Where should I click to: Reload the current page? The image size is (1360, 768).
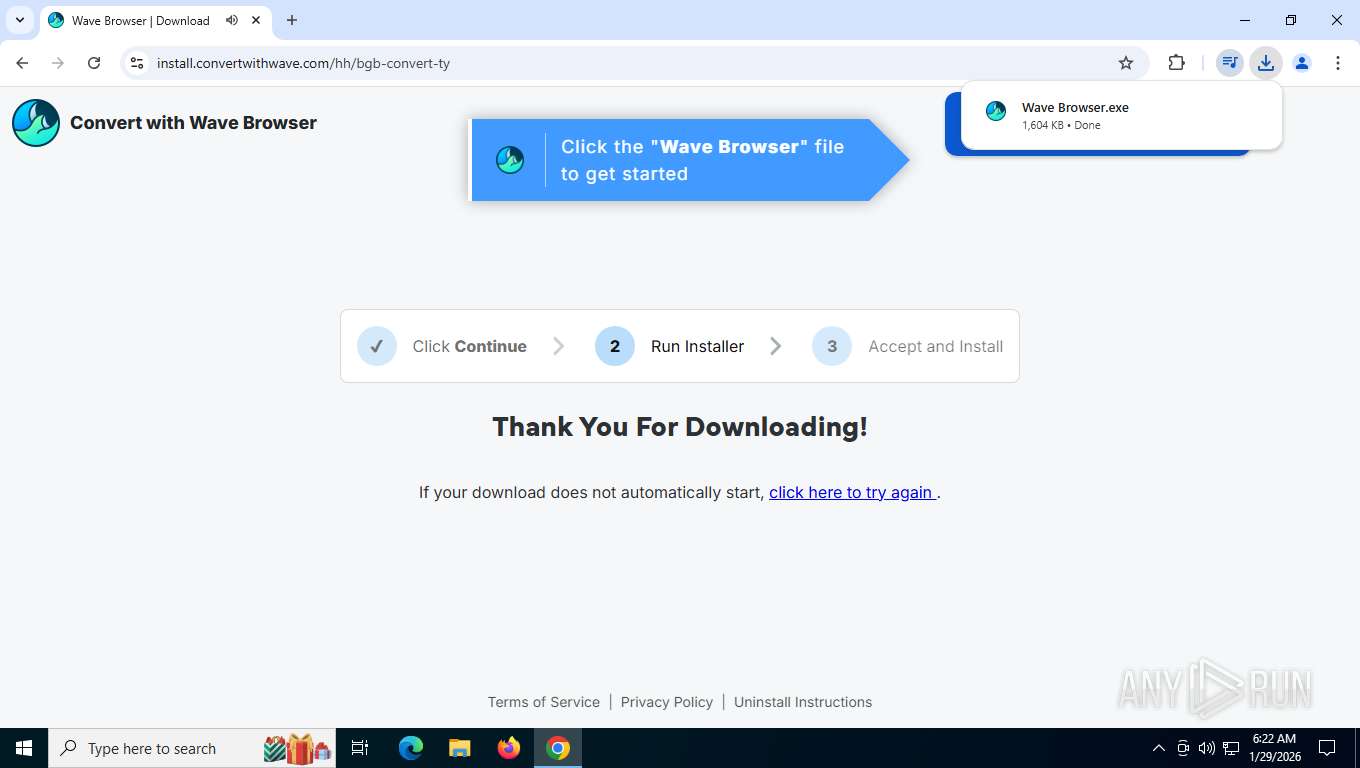pos(94,63)
